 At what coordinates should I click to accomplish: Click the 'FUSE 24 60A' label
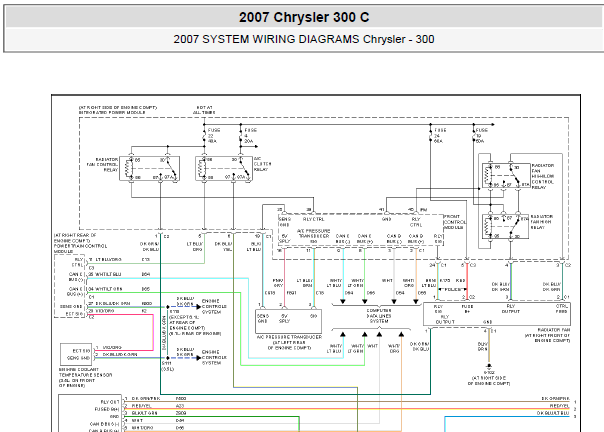click(x=440, y=136)
